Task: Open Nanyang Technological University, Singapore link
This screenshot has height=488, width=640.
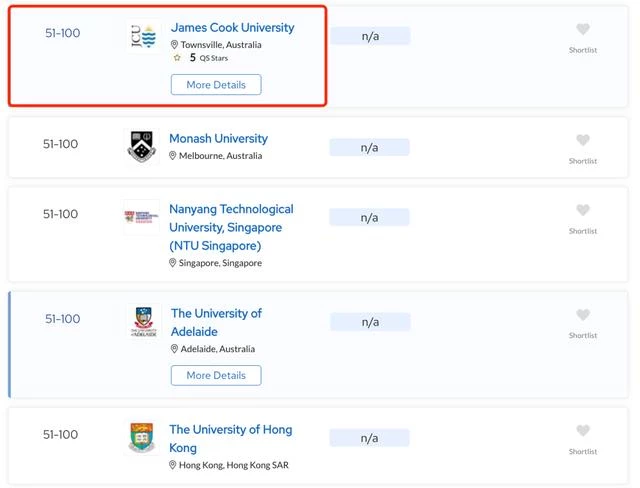Action: click(x=231, y=227)
